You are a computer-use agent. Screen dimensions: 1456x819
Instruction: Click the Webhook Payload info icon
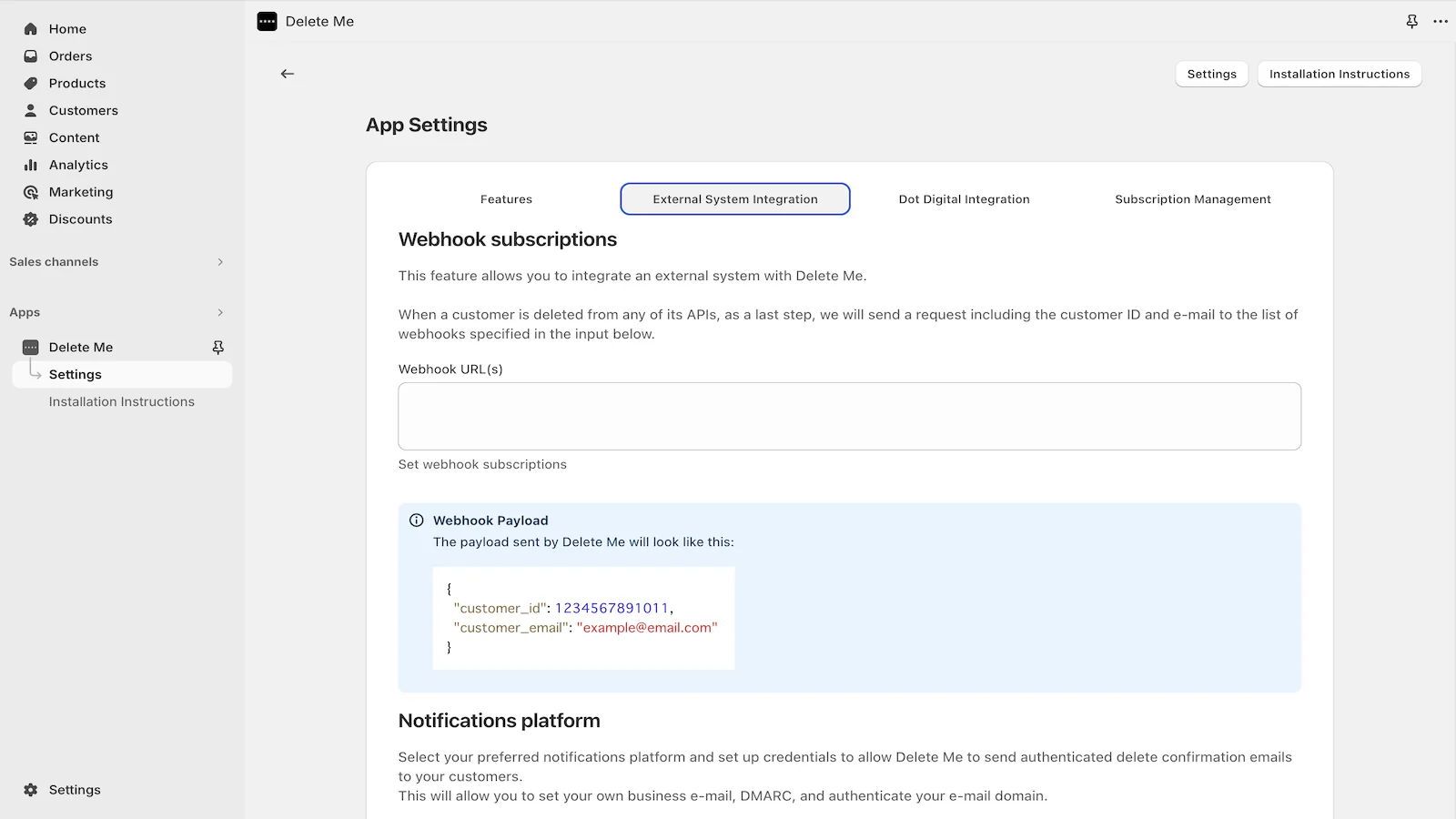417,521
